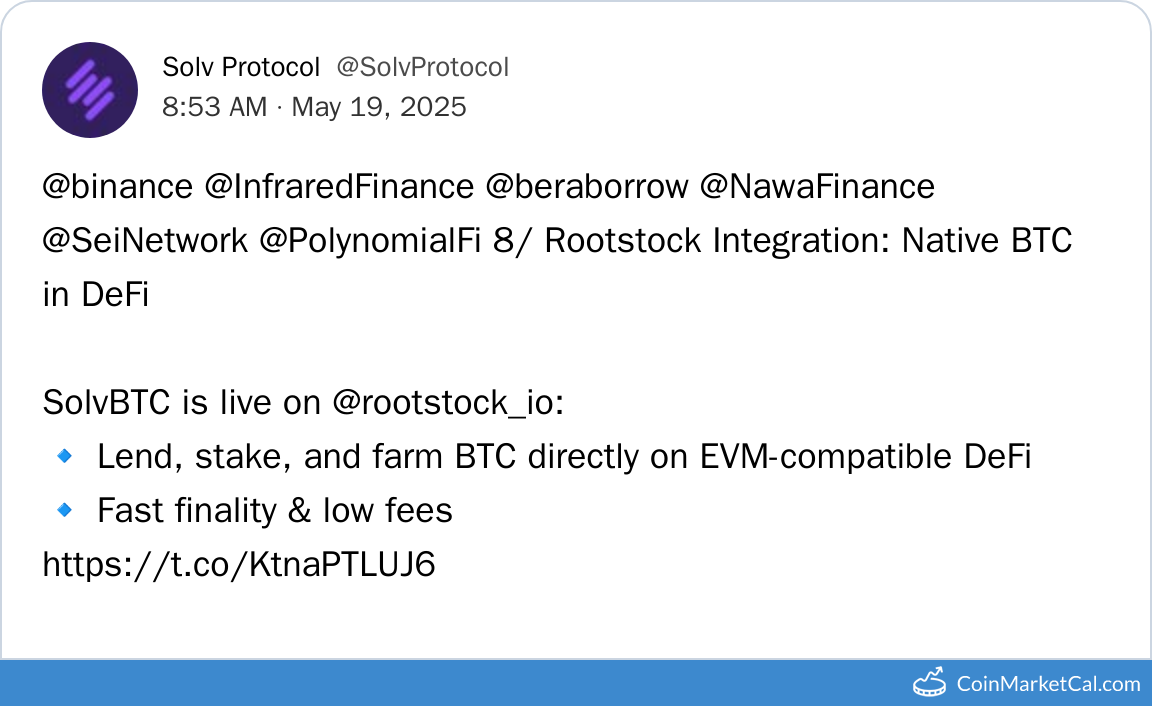Image resolution: width=1152 pixels, height=706 pixels.
Task: Click the 'Fast finality & low fees' line
Action: [x=275, y=511]
